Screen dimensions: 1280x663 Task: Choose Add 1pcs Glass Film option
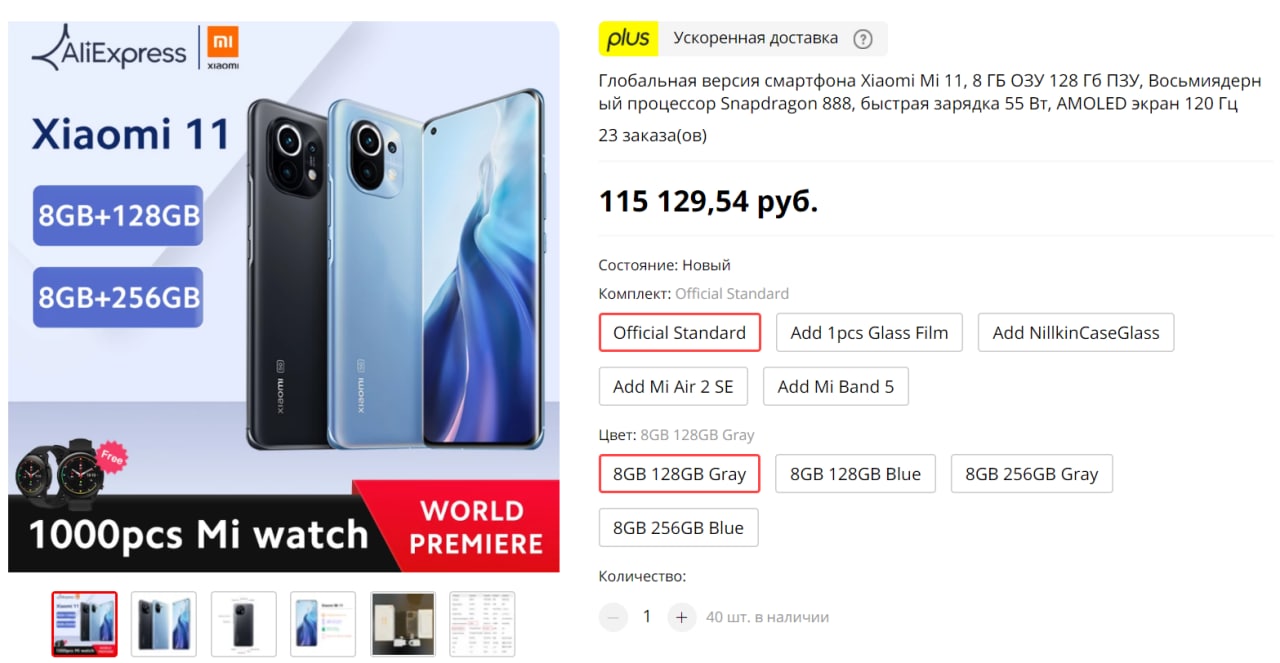click(869, 333)
